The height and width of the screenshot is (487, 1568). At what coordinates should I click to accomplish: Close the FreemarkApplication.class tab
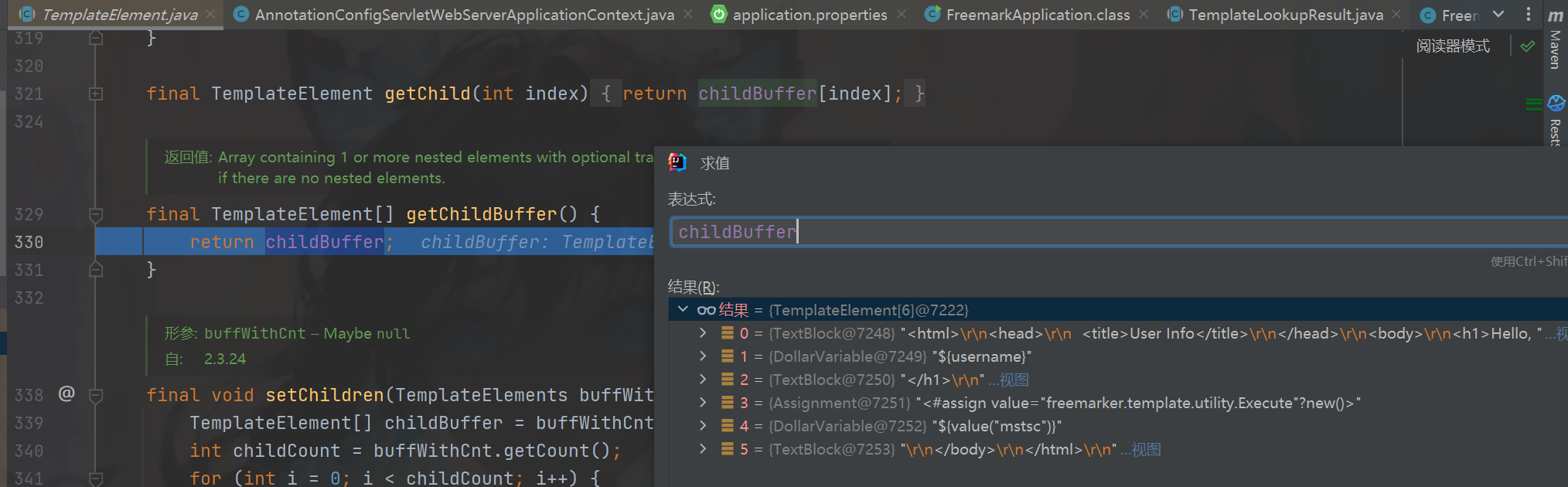(1144, 15)
